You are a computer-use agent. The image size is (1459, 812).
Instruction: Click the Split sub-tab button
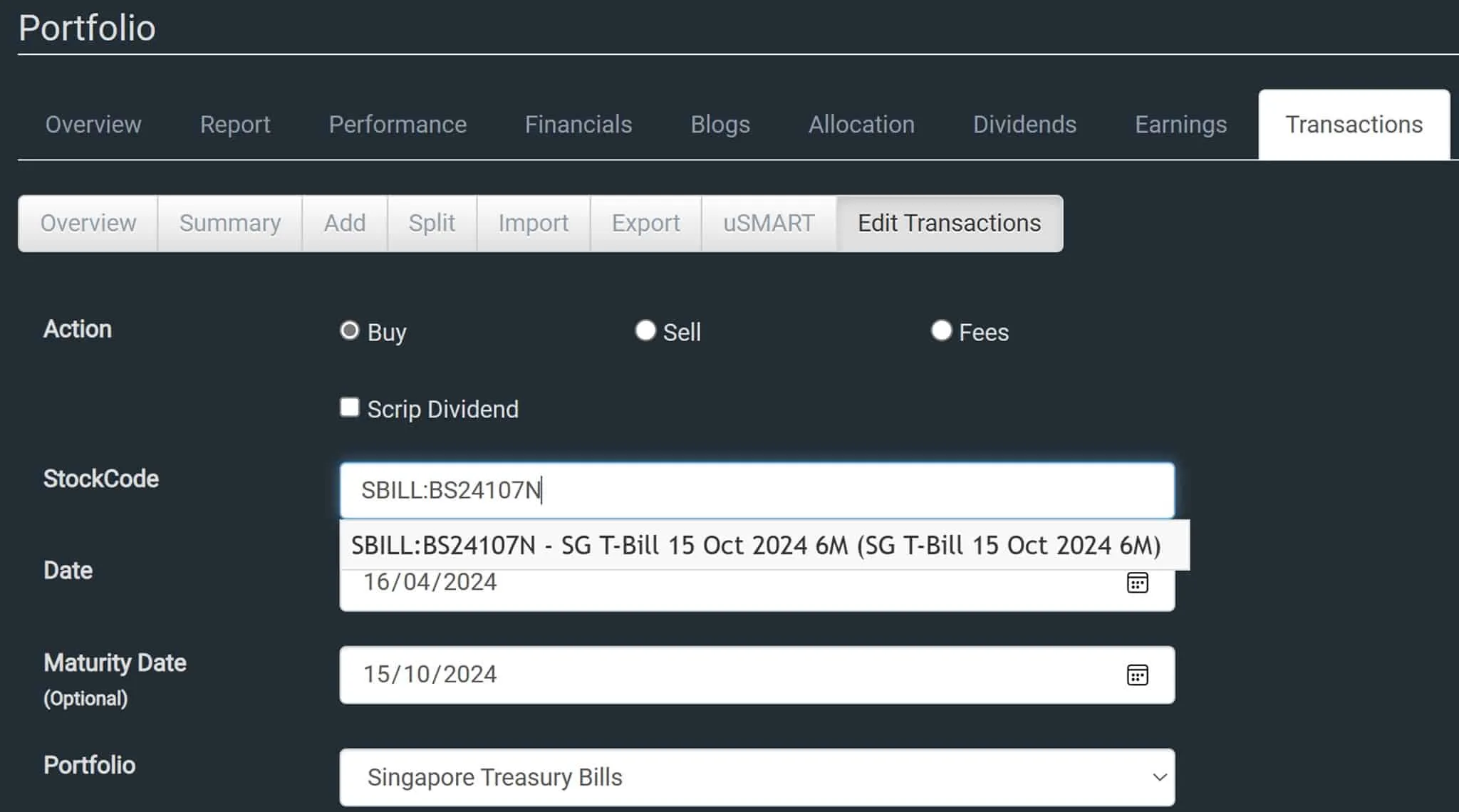(x=432, y=224)
